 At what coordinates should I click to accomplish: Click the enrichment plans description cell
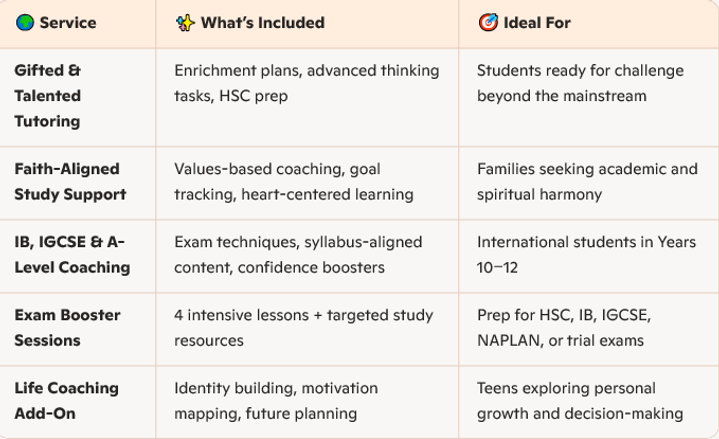click(x=307, y=97)
